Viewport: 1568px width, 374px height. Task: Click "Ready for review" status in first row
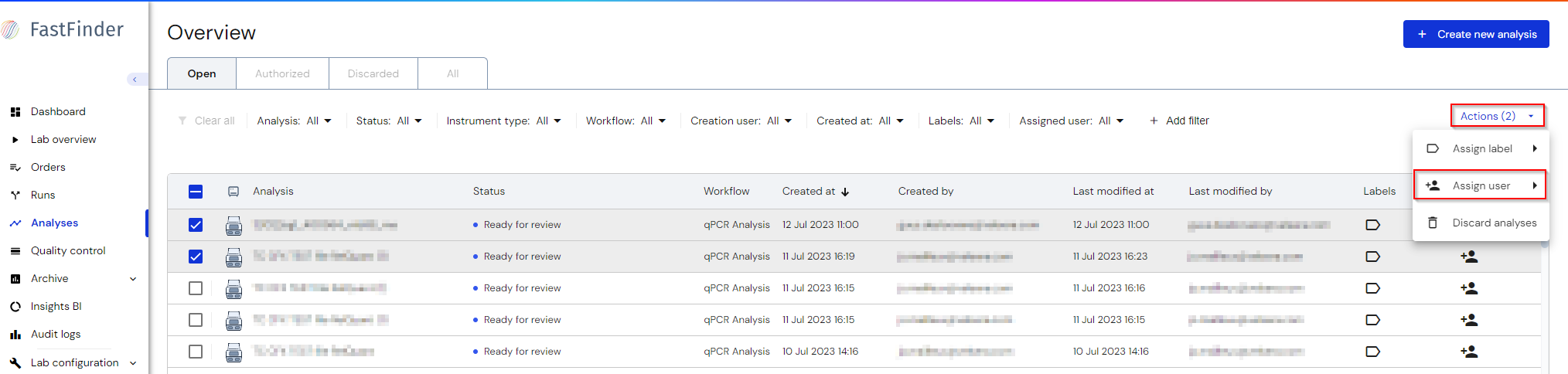[522, 225]
